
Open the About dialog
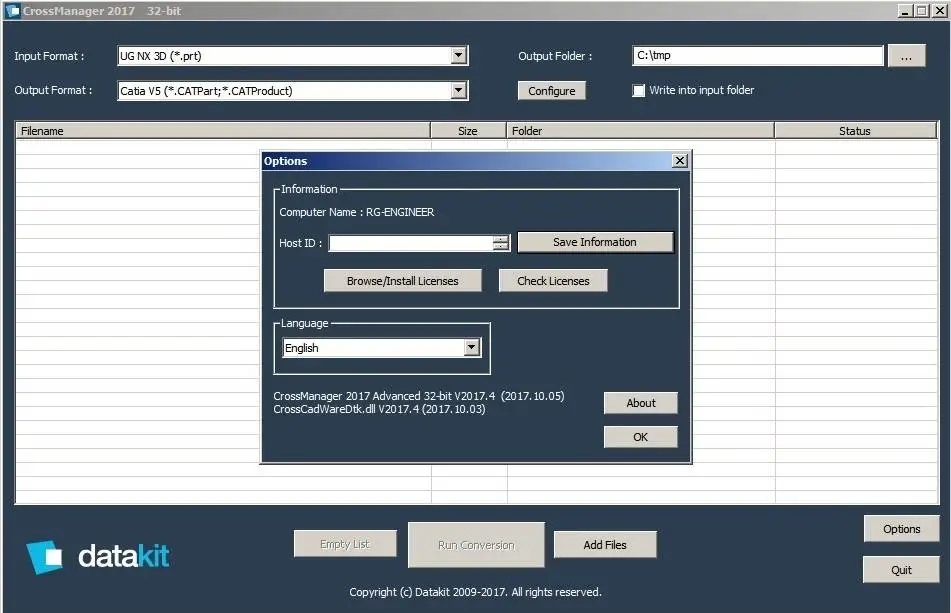(x=640, y=403)
